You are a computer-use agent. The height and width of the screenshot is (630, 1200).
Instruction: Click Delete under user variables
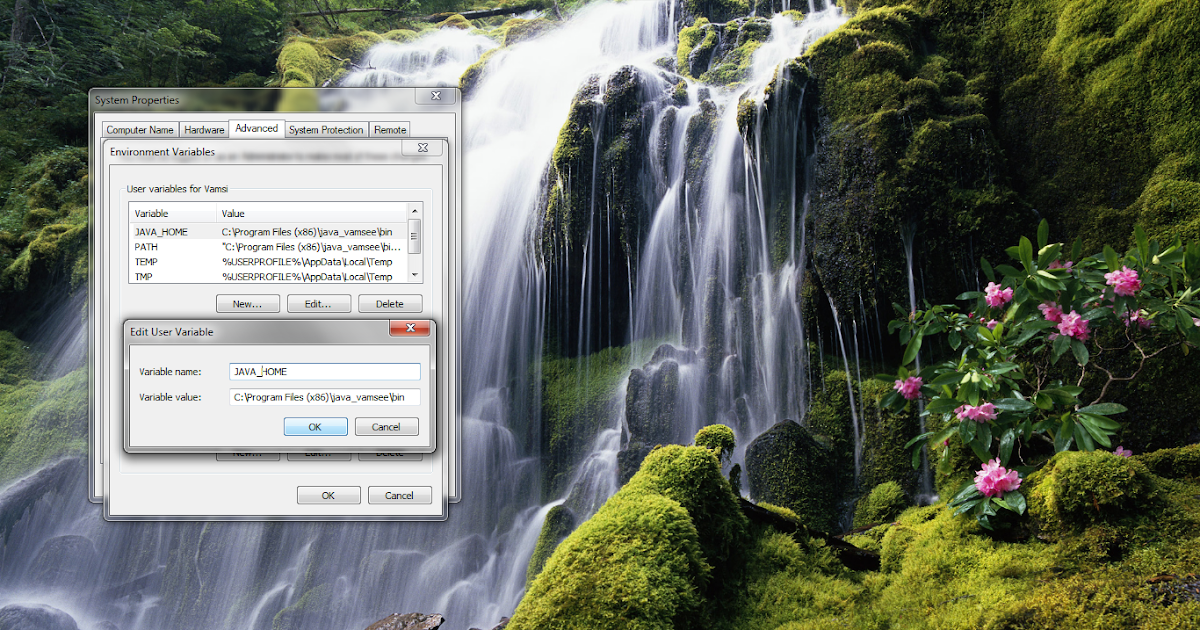point(390,303)
